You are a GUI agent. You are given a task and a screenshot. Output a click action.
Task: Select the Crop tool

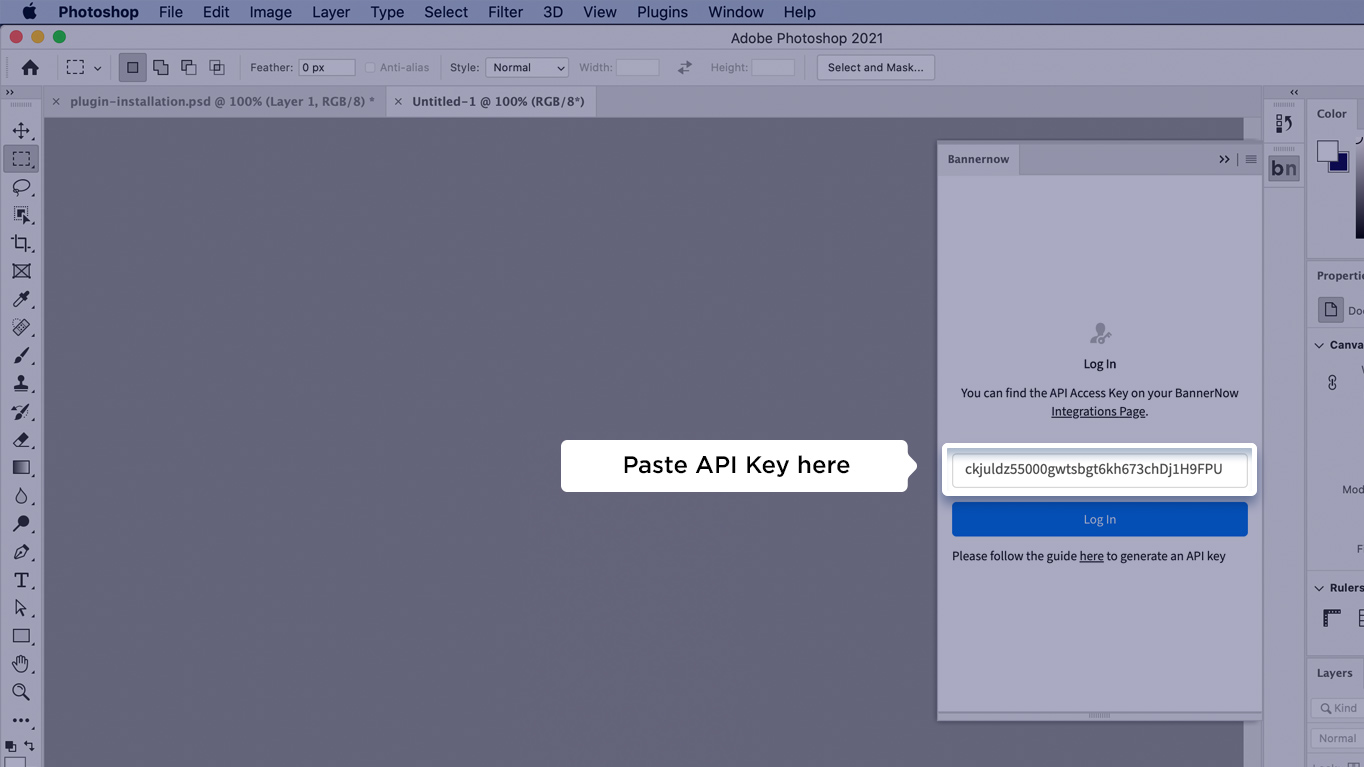click(x=21, y=243)
